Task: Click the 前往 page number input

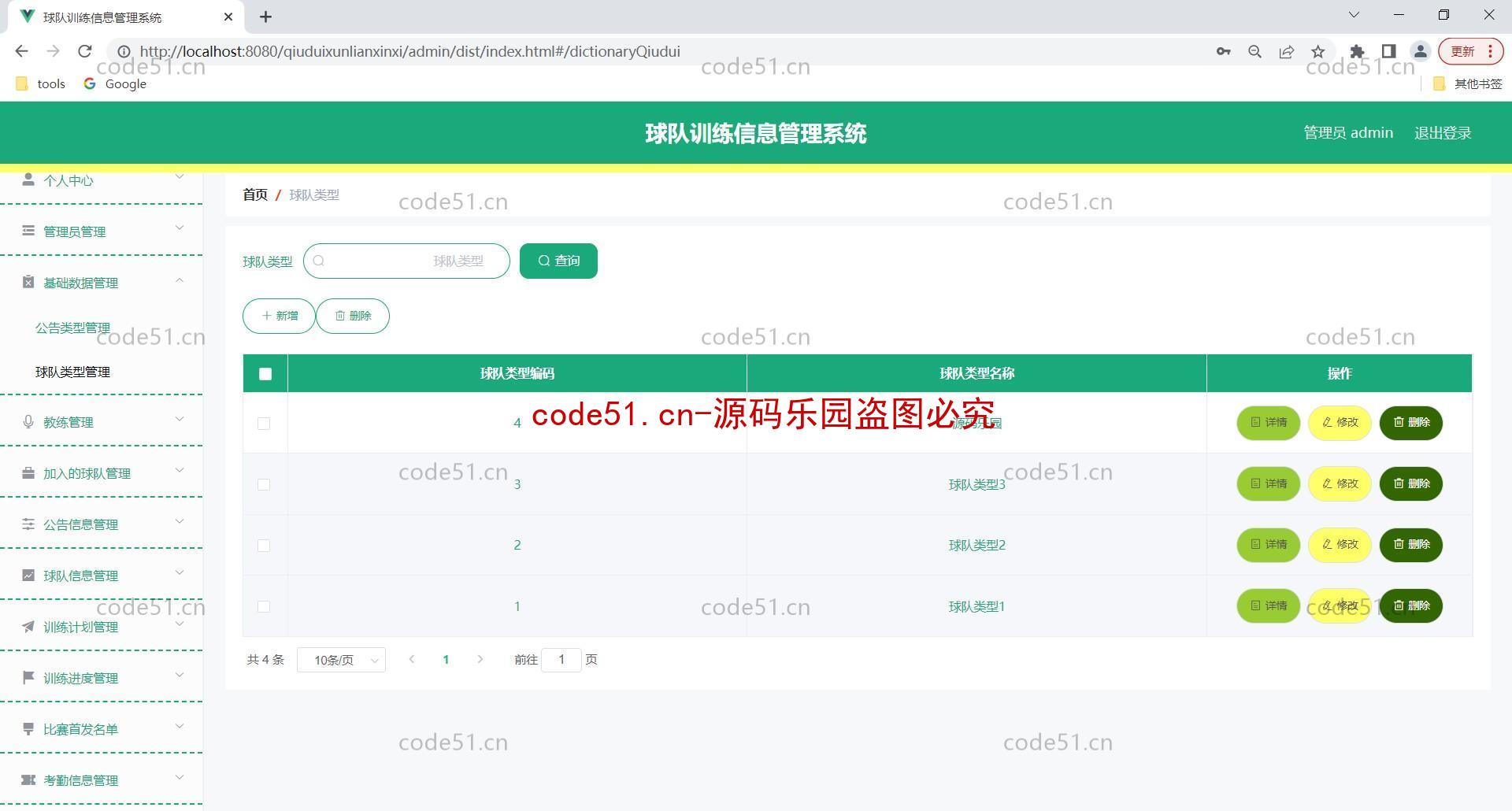Action: coord(561,660)
